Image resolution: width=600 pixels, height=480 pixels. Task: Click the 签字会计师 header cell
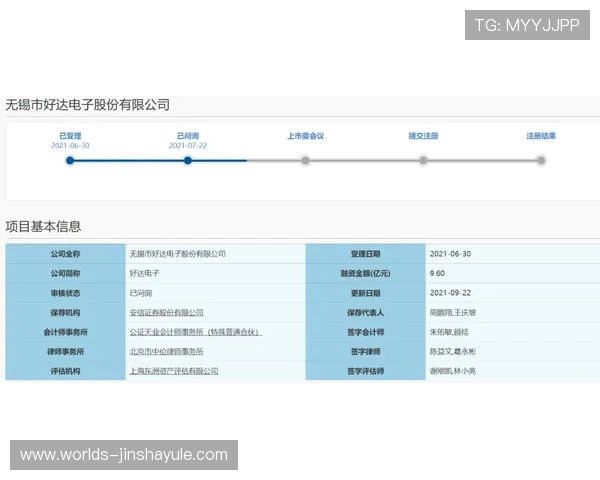(365, 332)
